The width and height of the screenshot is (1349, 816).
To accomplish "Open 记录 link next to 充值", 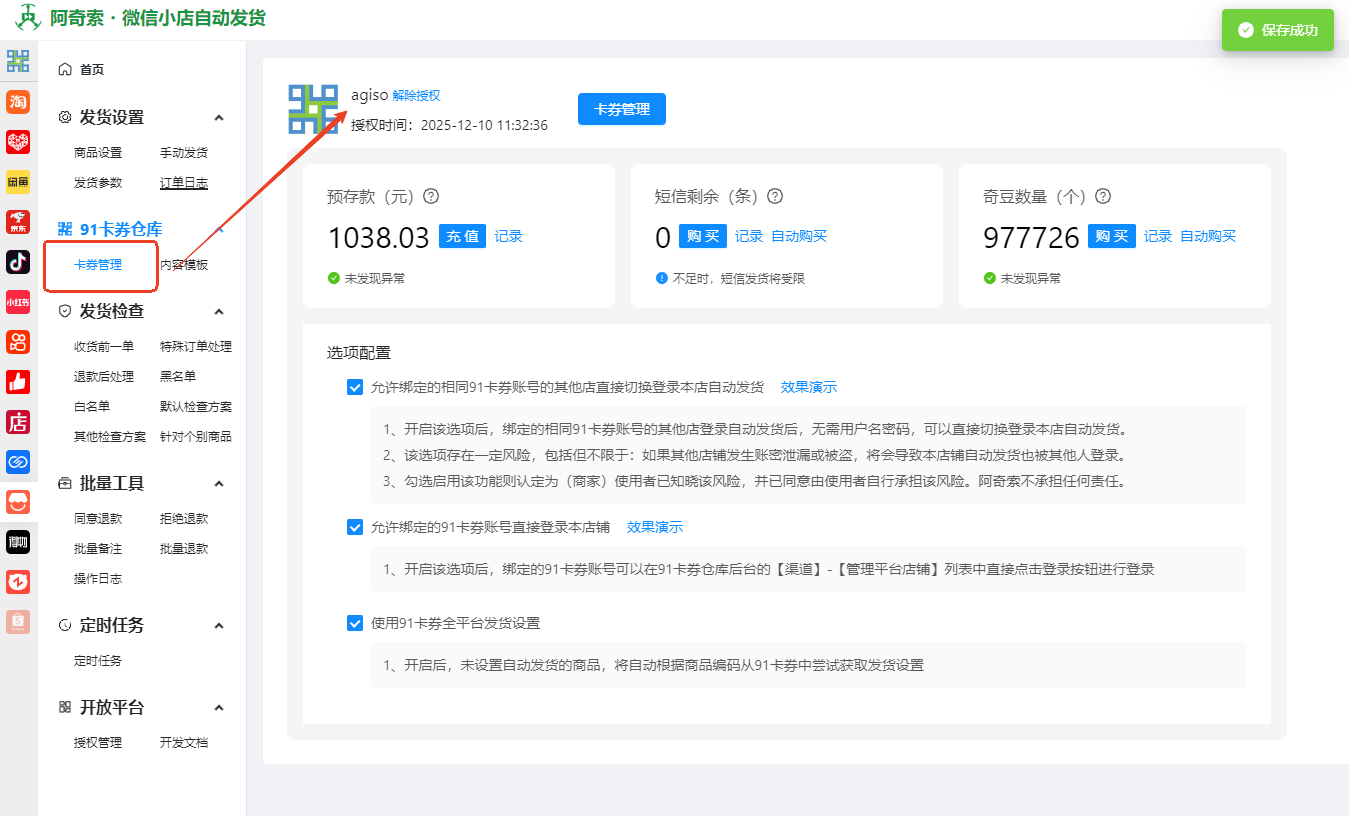I will click(509, 237).
